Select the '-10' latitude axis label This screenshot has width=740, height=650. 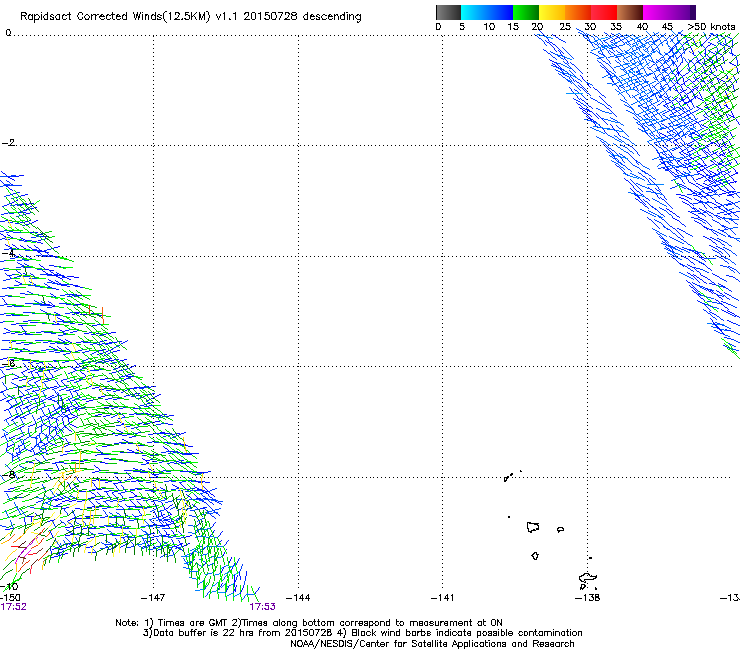point(9,587)
